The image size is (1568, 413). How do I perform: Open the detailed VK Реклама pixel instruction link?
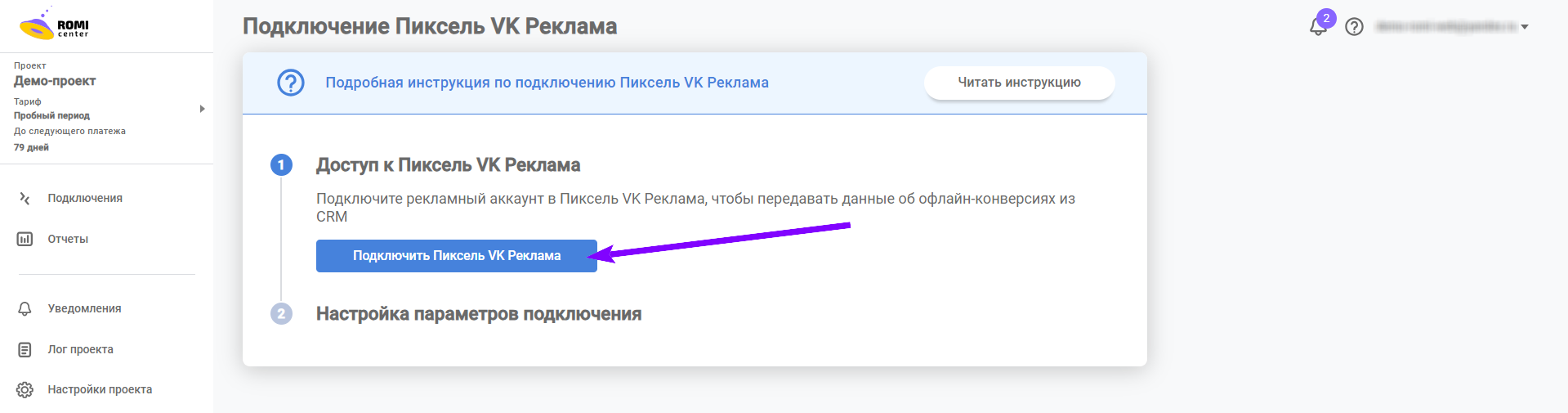[547, 83]
